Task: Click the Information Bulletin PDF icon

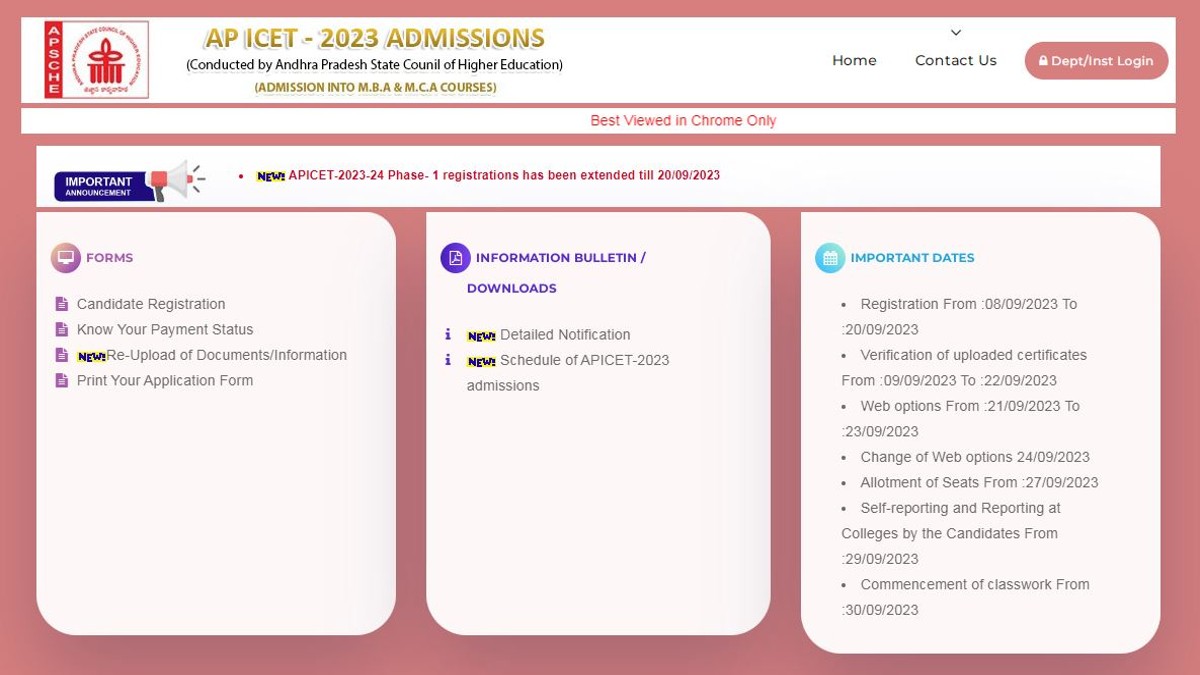Action: point(455,258)
